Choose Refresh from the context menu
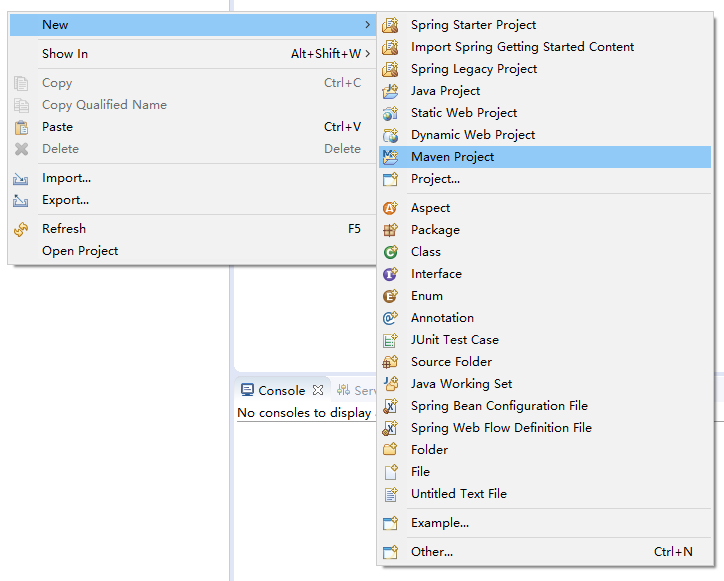The width and height of the screenshot is (724, 581). point(193,229)
